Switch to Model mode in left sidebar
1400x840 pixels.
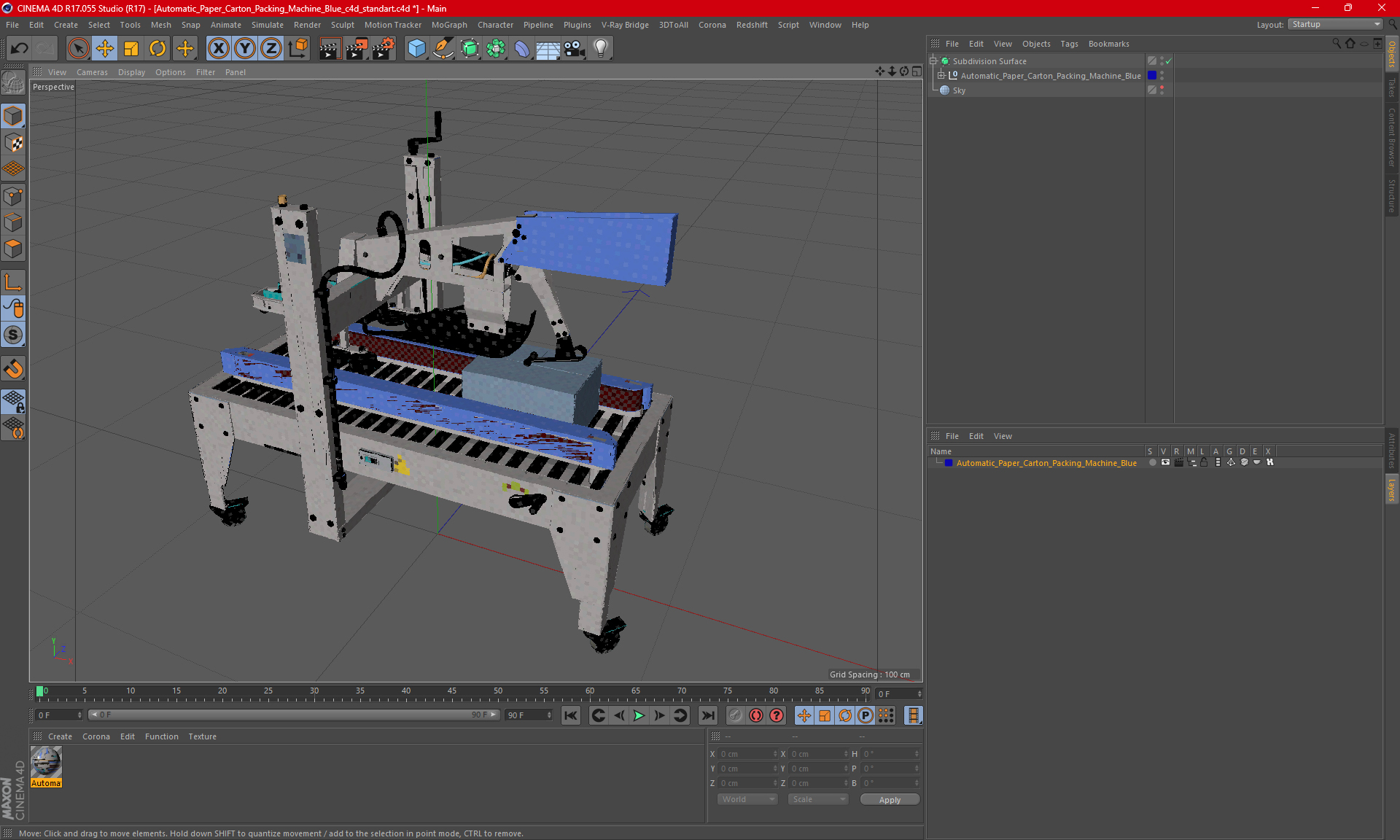point(13,117)
